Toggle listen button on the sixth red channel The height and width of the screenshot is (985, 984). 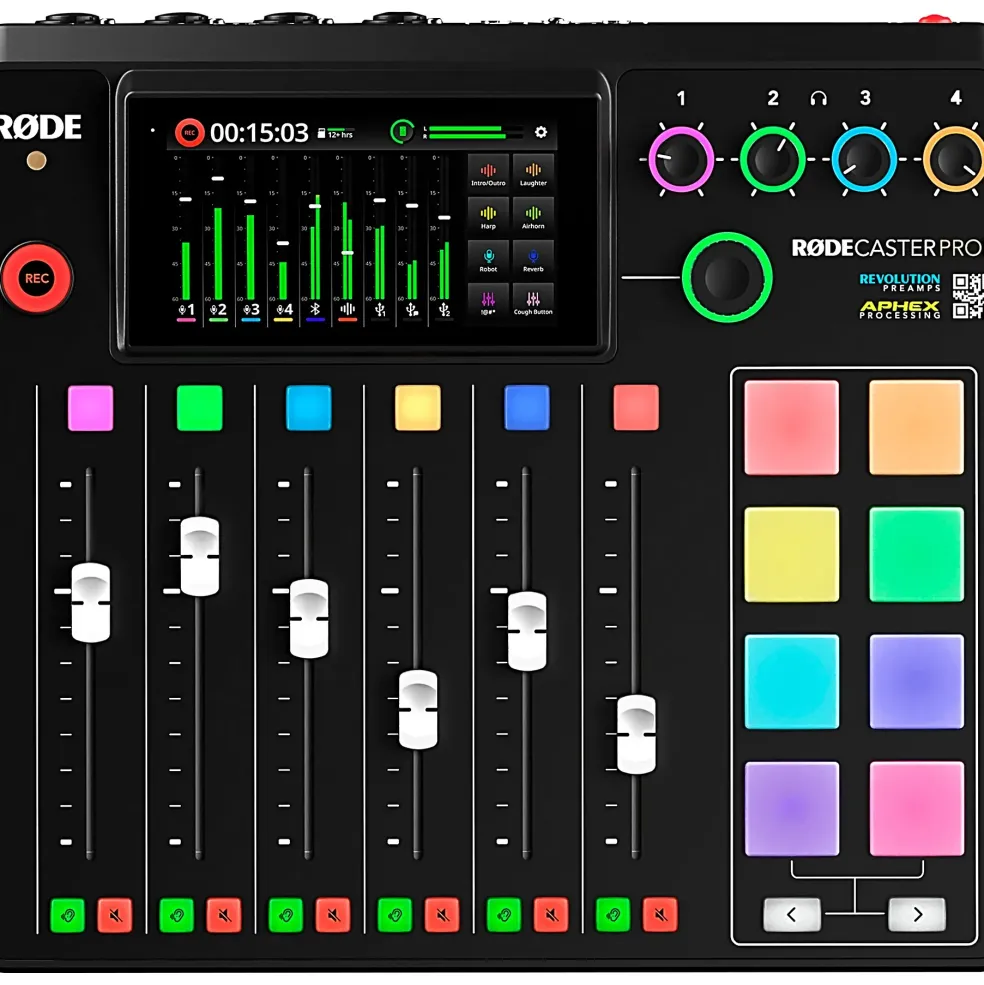tap(613, 915)
